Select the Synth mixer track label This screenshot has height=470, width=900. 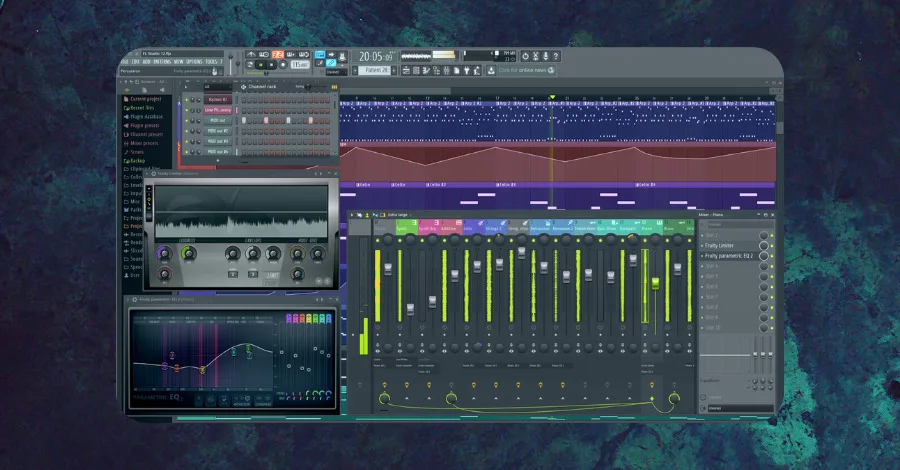click(x=407, y=227)
